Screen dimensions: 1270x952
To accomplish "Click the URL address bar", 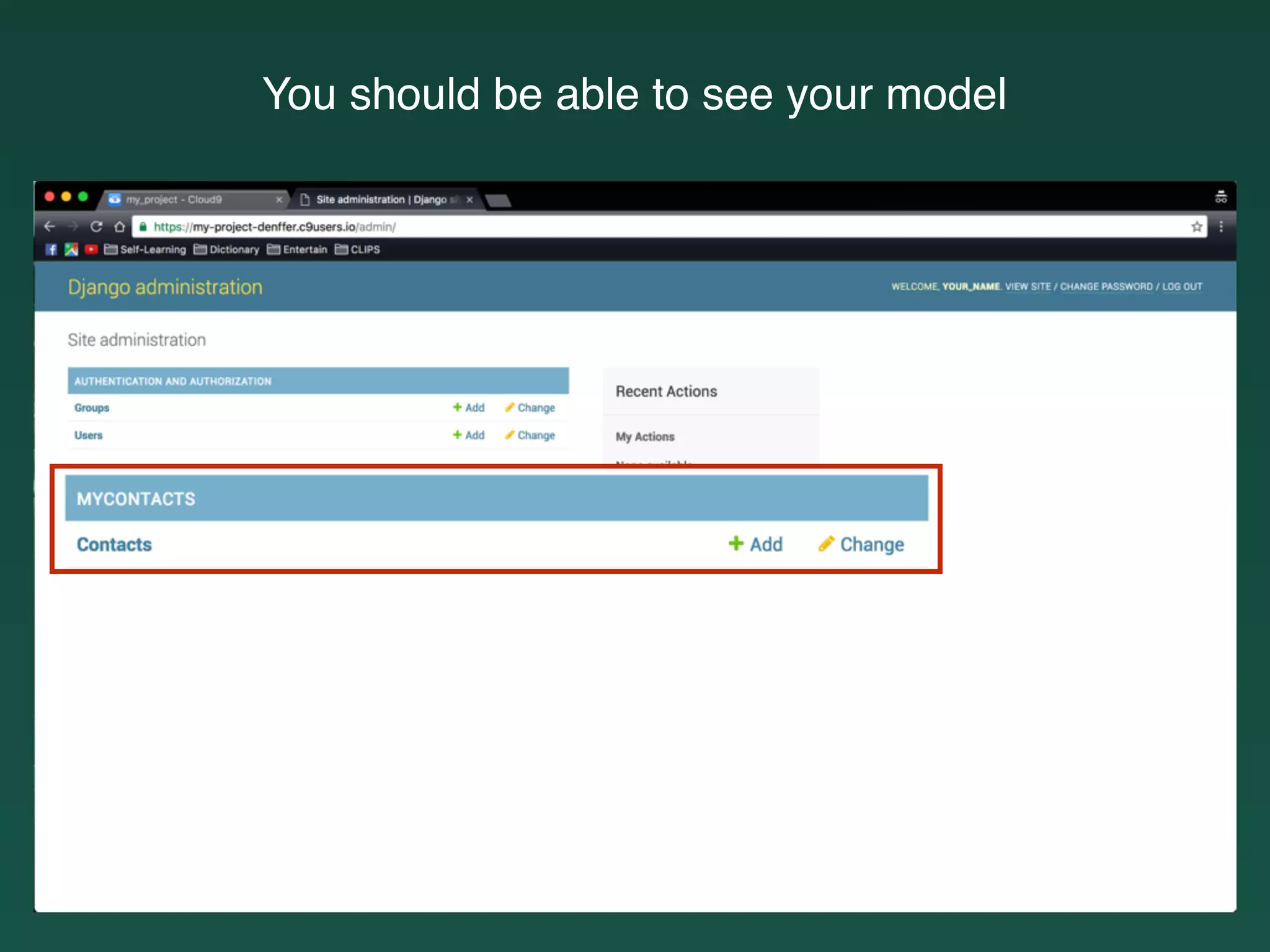I will point(620,226).
